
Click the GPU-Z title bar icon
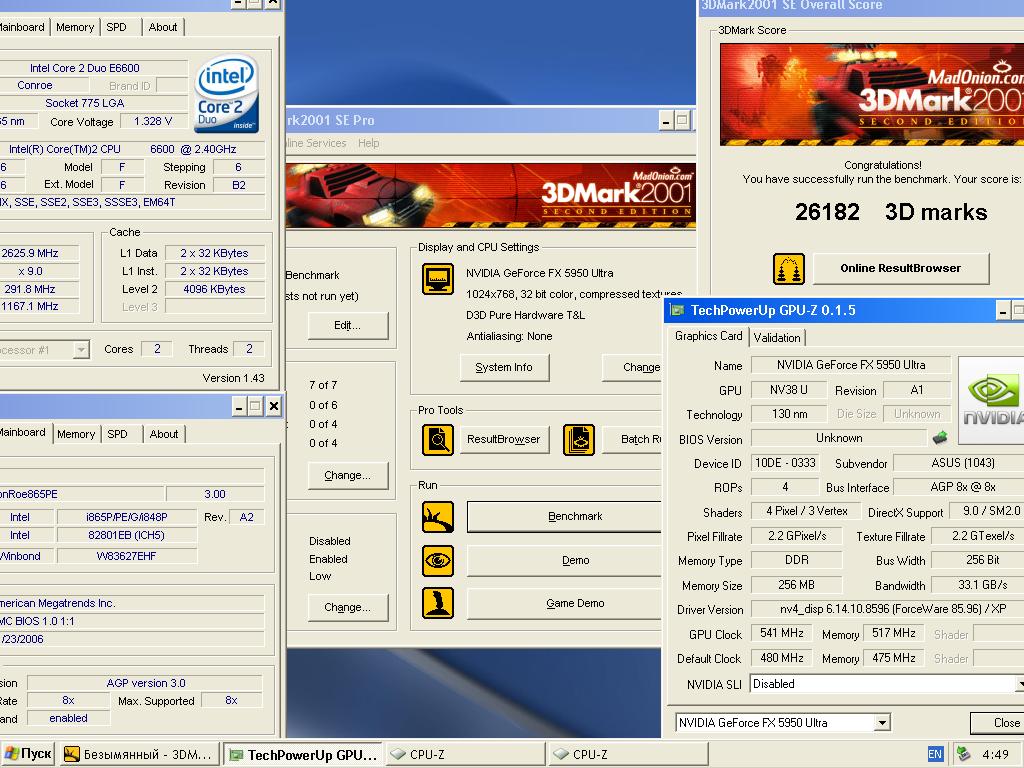(678, 310)
